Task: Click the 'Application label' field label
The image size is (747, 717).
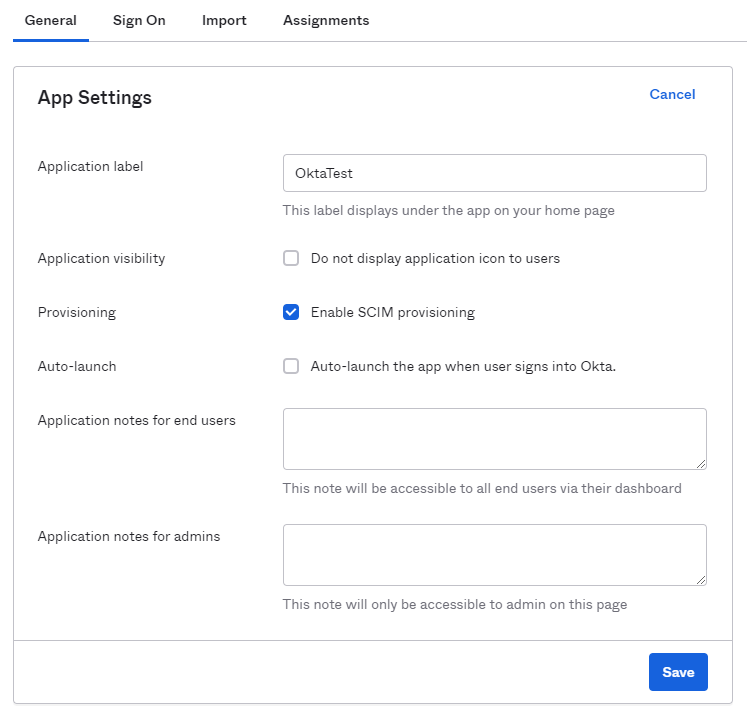Action: click(x=91, y=166)
